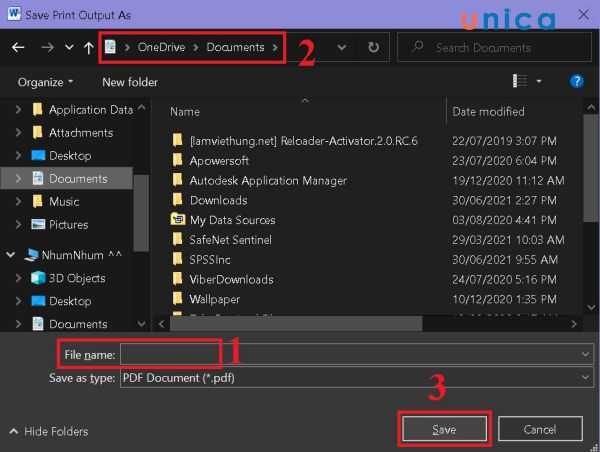Open recent locations dropdown arrow

pos(69,47)
